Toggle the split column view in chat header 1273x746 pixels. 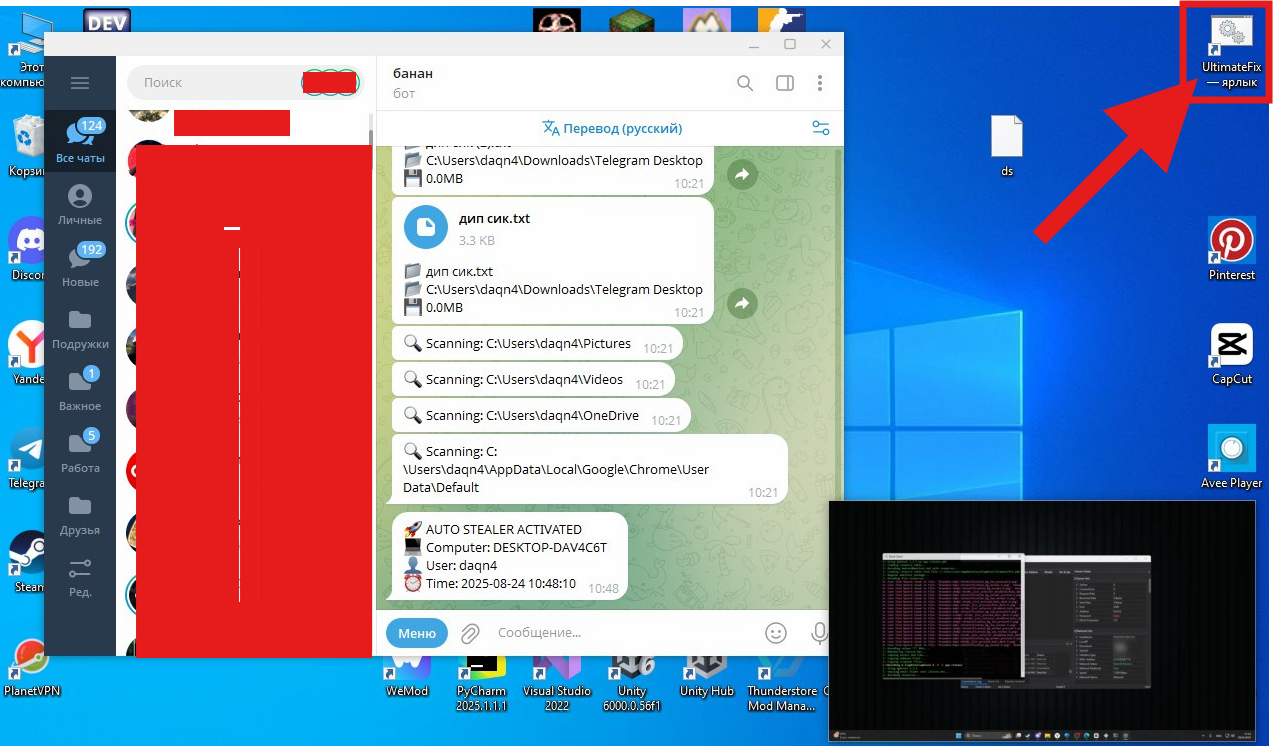pos(783,83)
